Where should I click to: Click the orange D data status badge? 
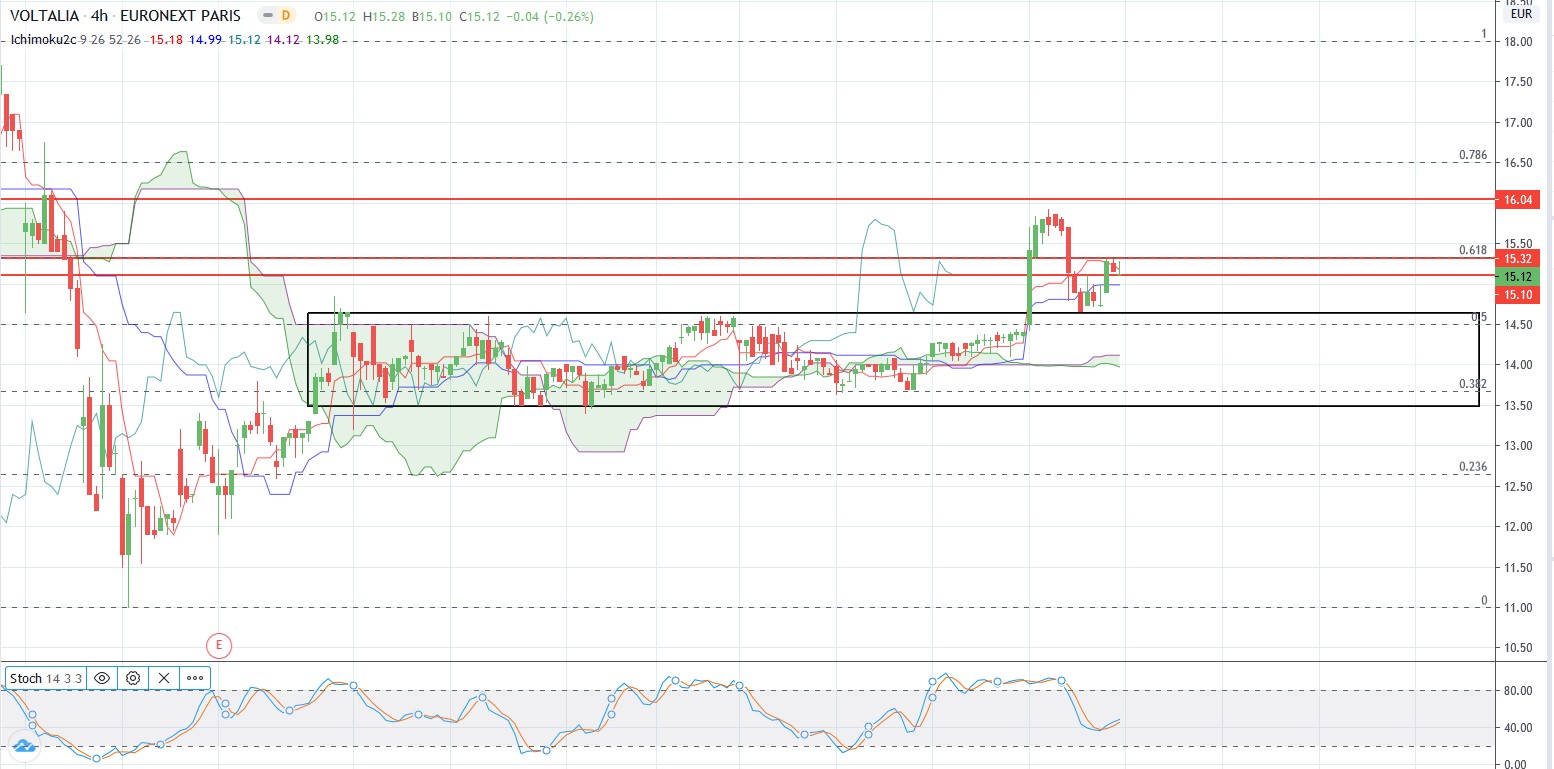coord(286,16)
